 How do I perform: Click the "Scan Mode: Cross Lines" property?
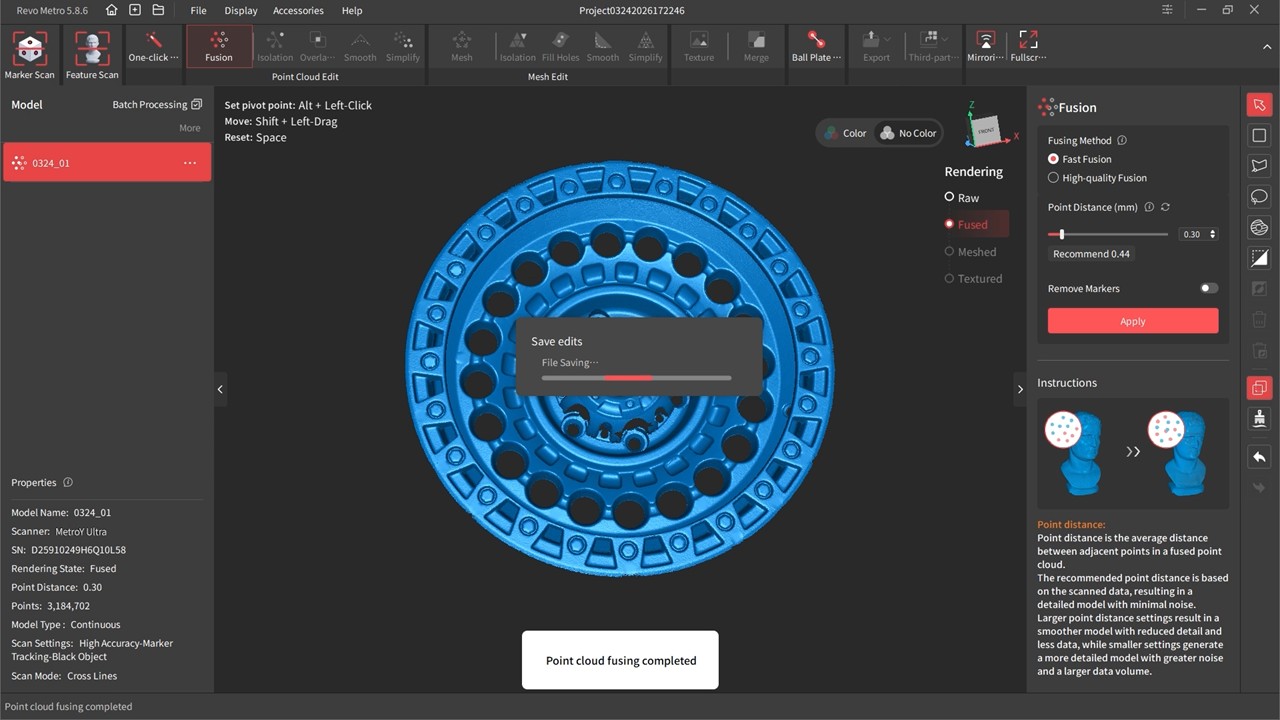coord(64,676)
